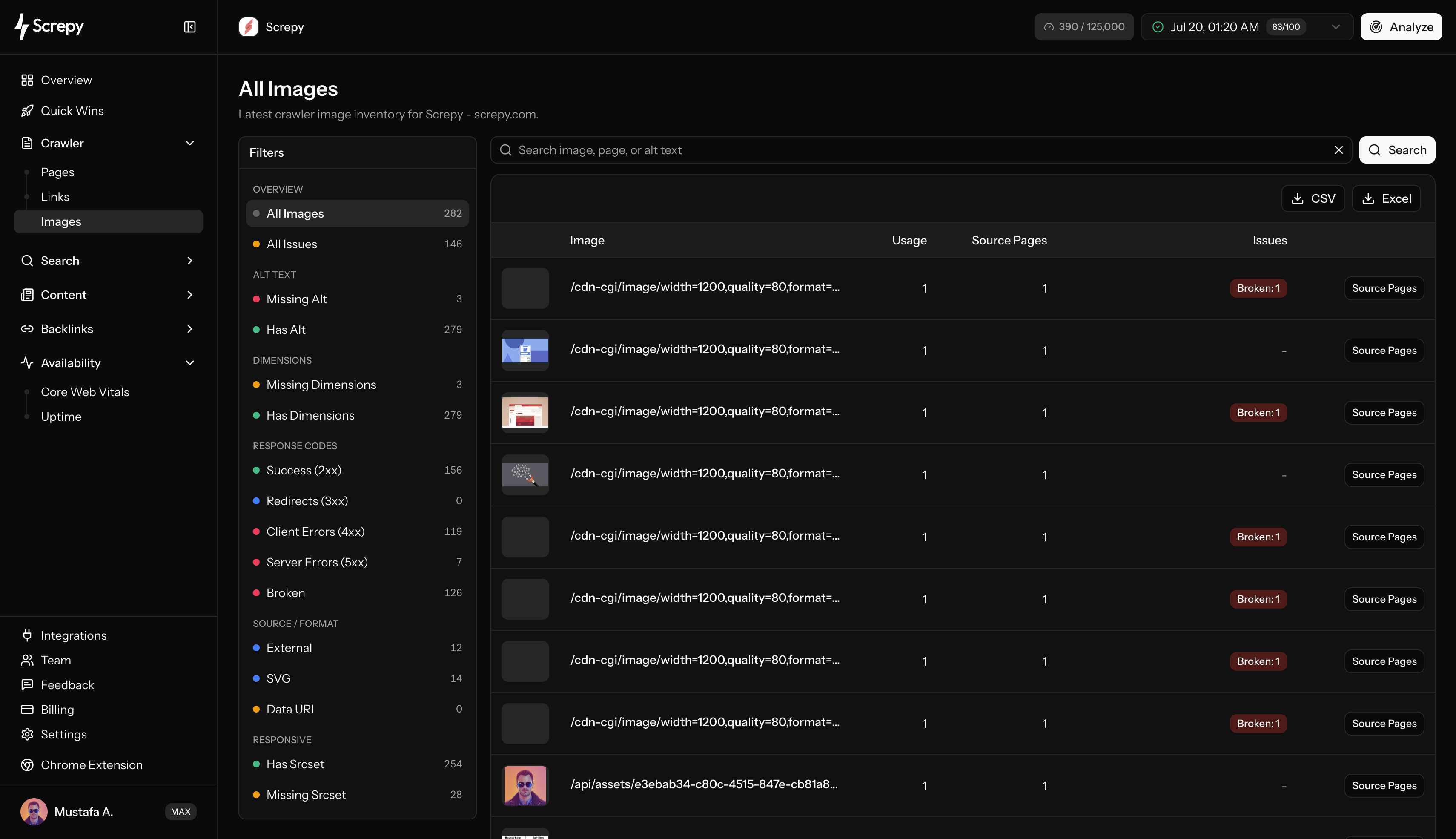Click the 83/100 score badge
This screenshot has width=1456, height=839.
[1286, 27]
